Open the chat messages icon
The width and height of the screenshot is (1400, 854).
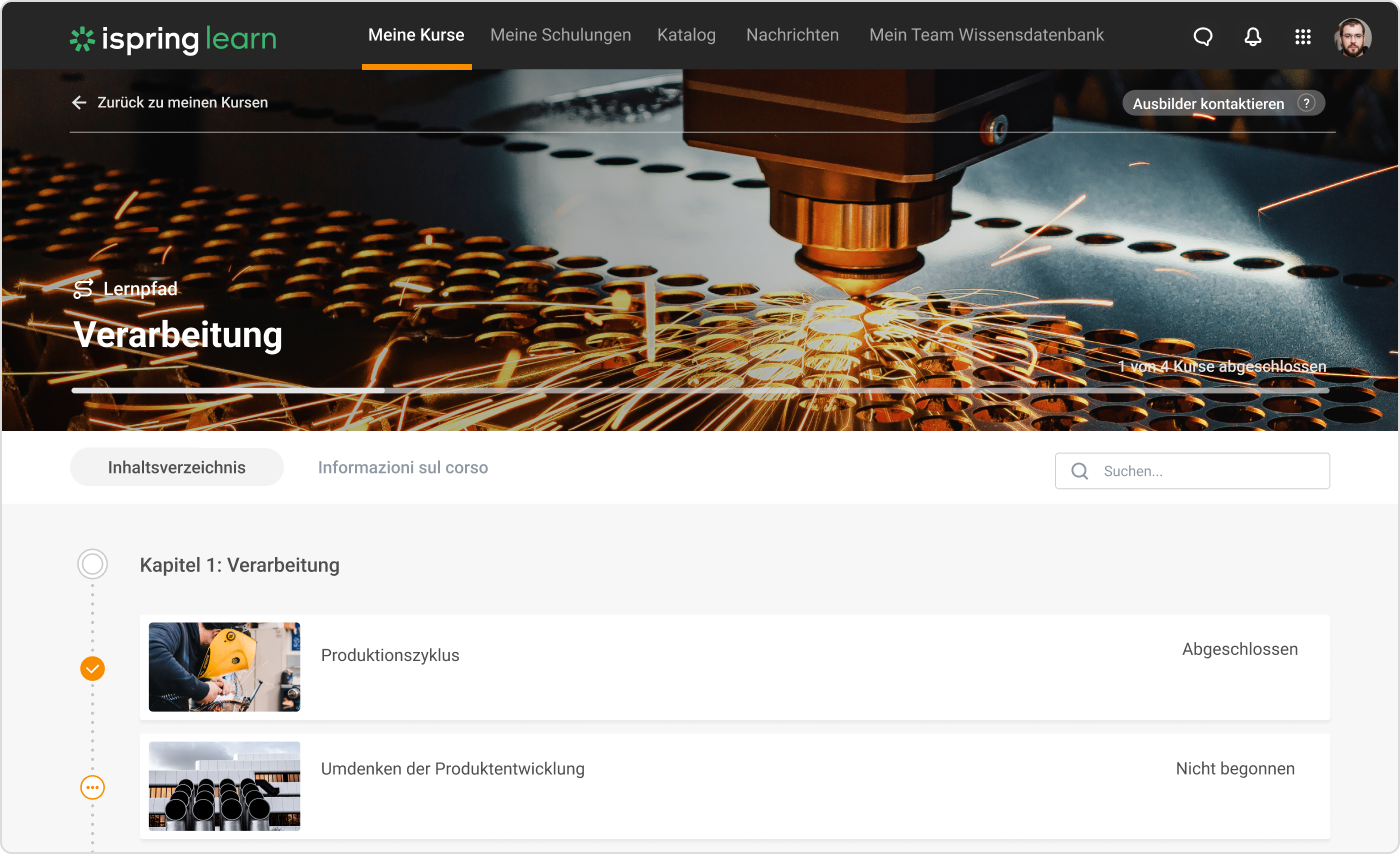(x=1202, y=36)
